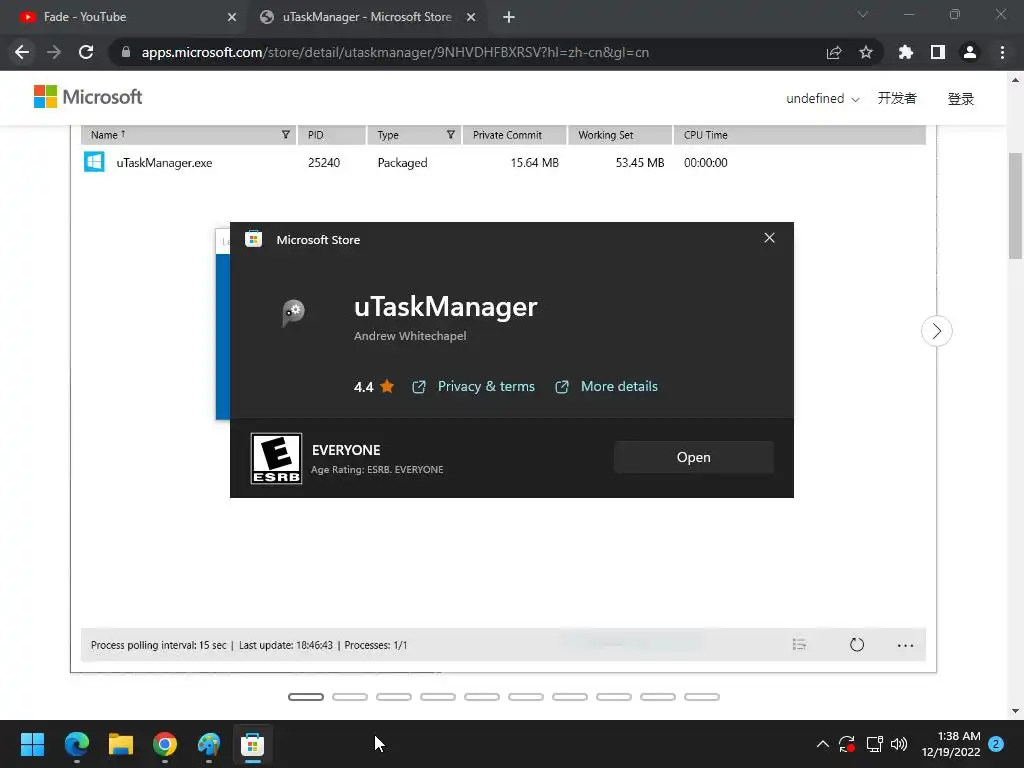Viewport: 1024px width, 768px height.
Task: Click the Microsoft logo
Action: pyautogui.click(x=88, y=97)
